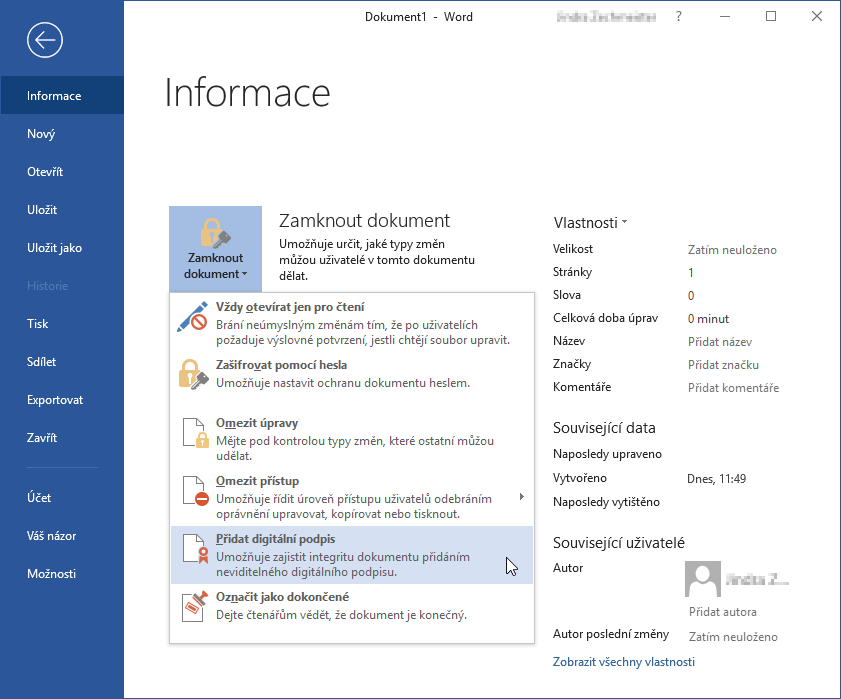Click the page-with-lock icon for Omezit úpravy
841x699 pixels.
(195, 432)
